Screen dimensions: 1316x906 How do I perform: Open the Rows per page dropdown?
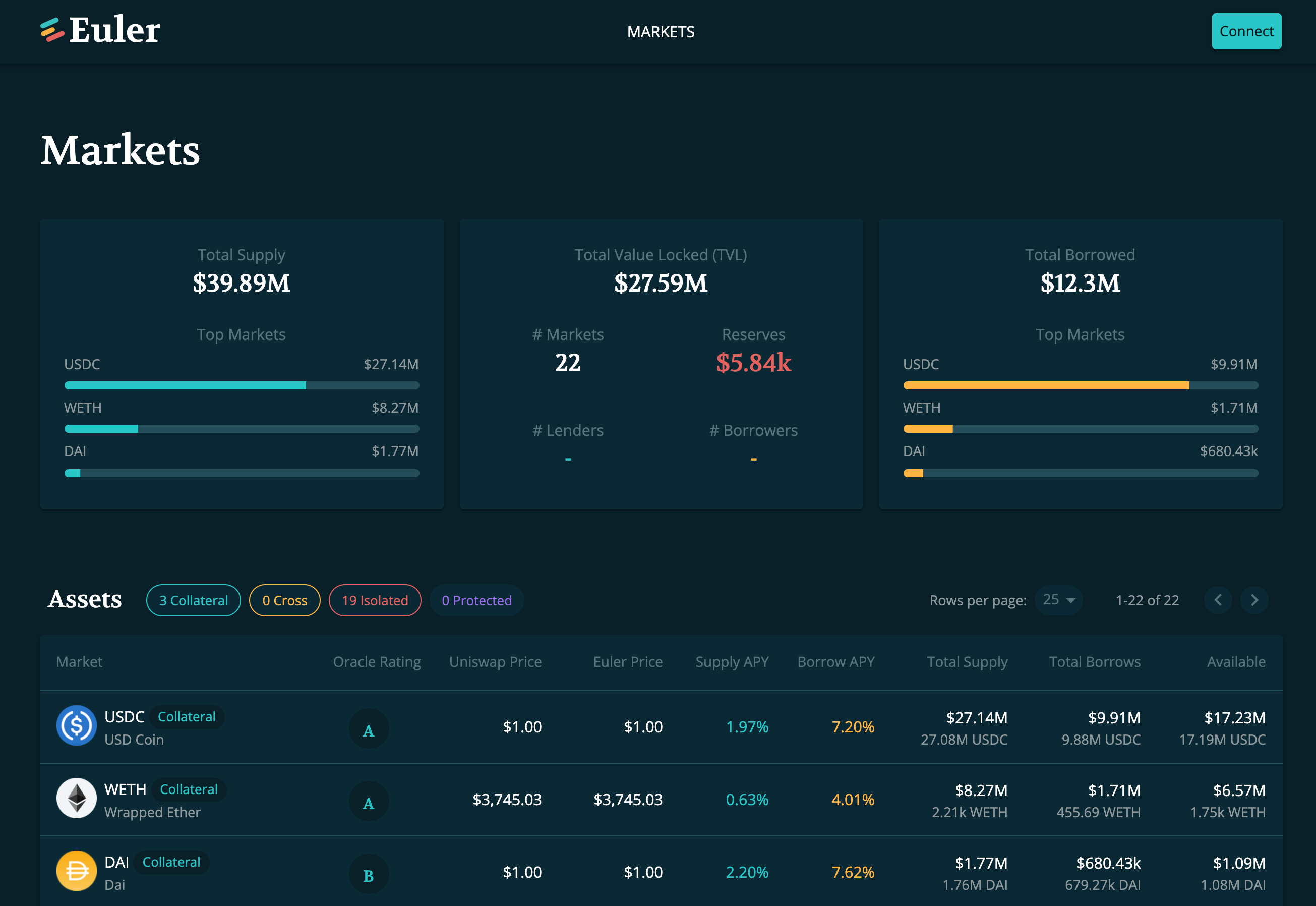pyautogui.click(x=1058, y=600)
